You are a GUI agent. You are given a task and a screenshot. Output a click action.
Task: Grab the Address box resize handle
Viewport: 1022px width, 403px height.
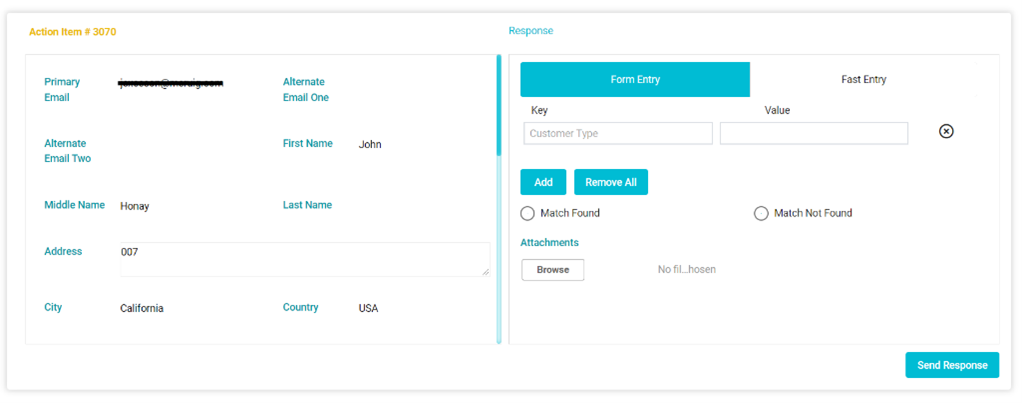pyautogui.click(x=486, y=273)
